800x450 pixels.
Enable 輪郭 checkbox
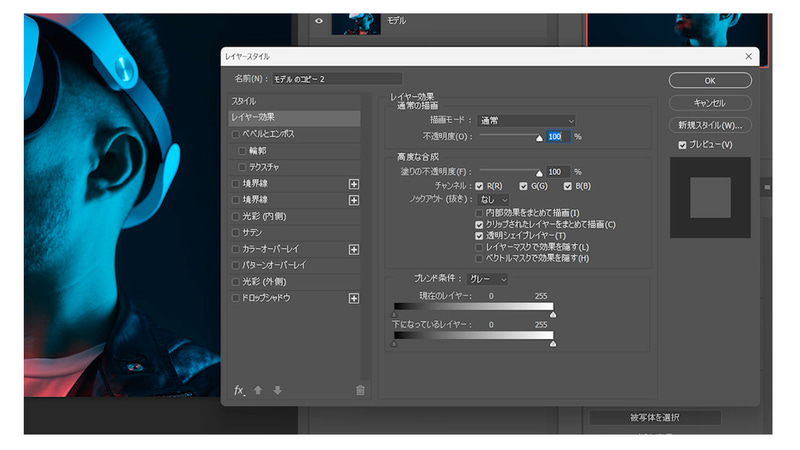242,151
